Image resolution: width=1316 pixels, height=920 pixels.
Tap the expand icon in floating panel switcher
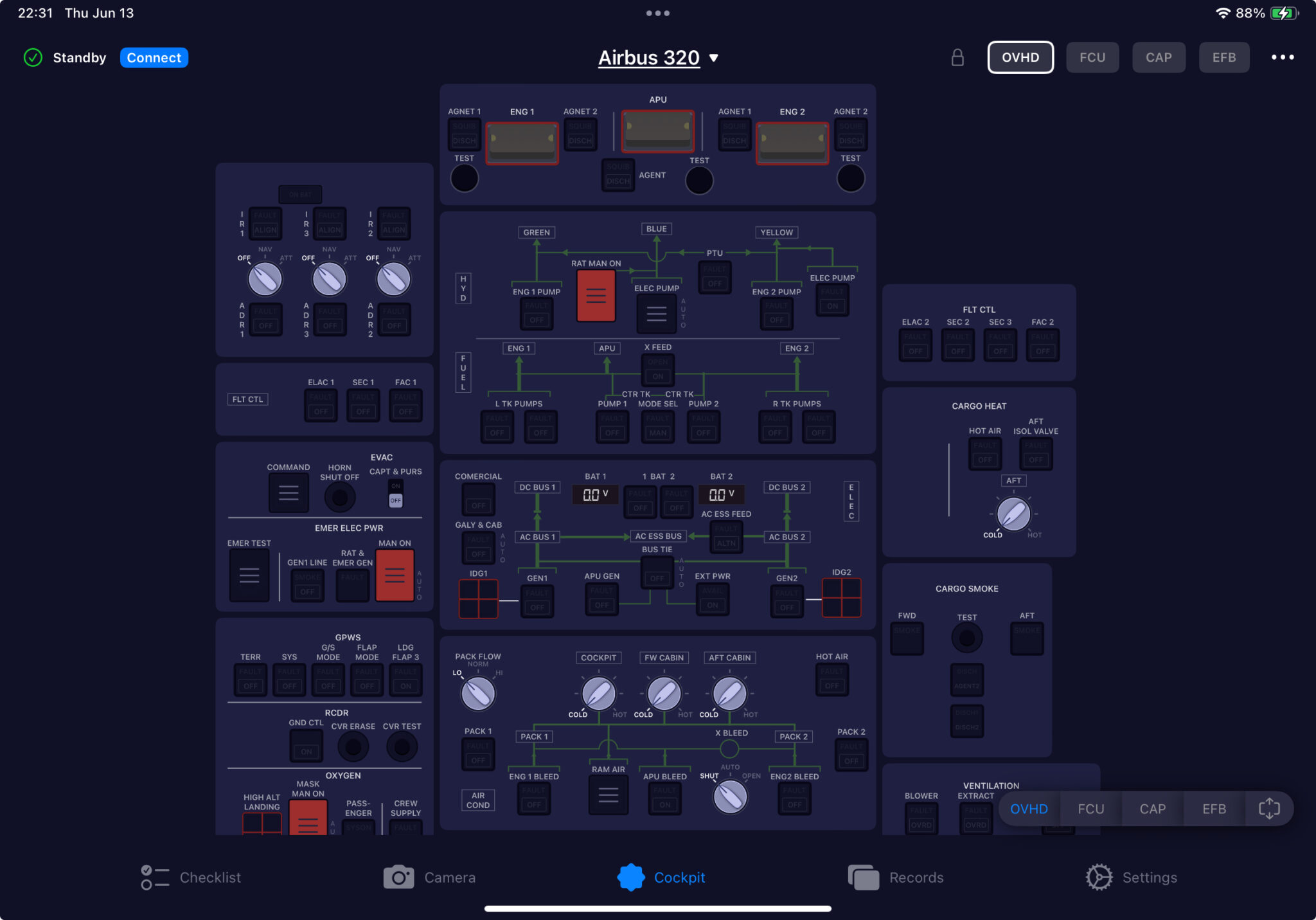tap(1269, 808)
